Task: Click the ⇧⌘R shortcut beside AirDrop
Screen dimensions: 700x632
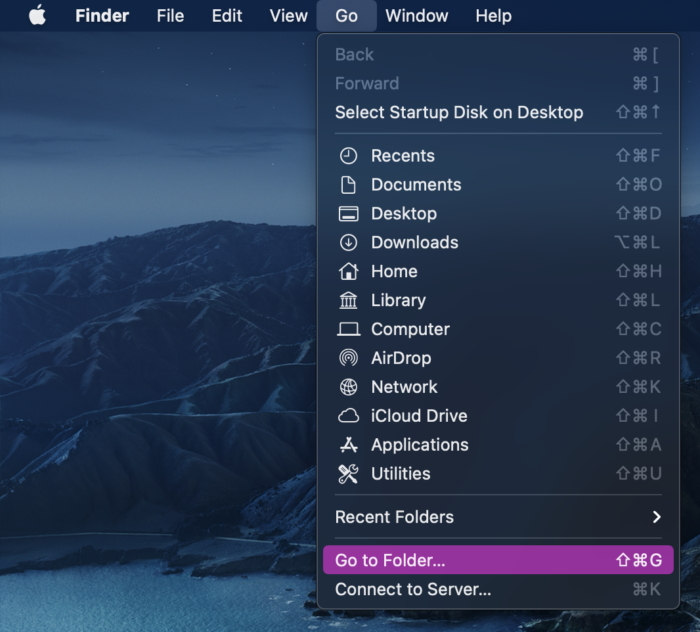Action: 638,358
